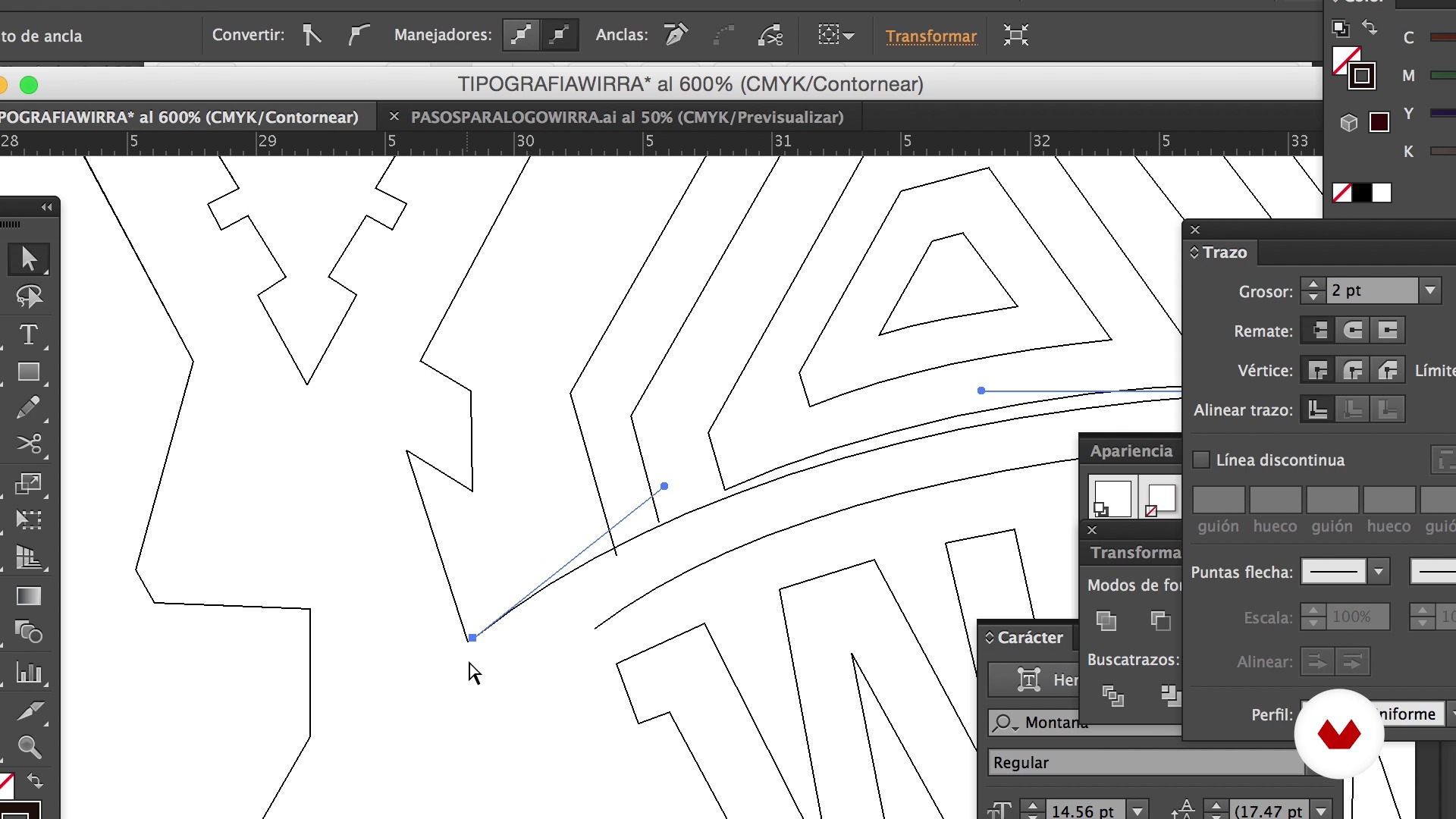
Task: Select the Slice knife tool
Action: (x=29, y=711)
